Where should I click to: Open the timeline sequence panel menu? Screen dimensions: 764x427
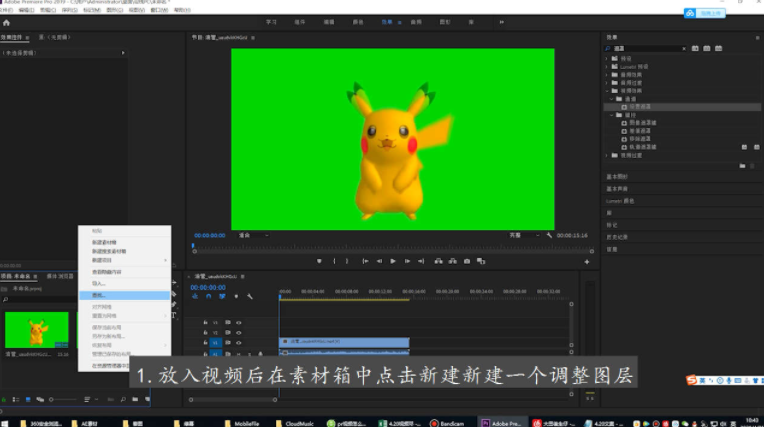tap(242, 276)
